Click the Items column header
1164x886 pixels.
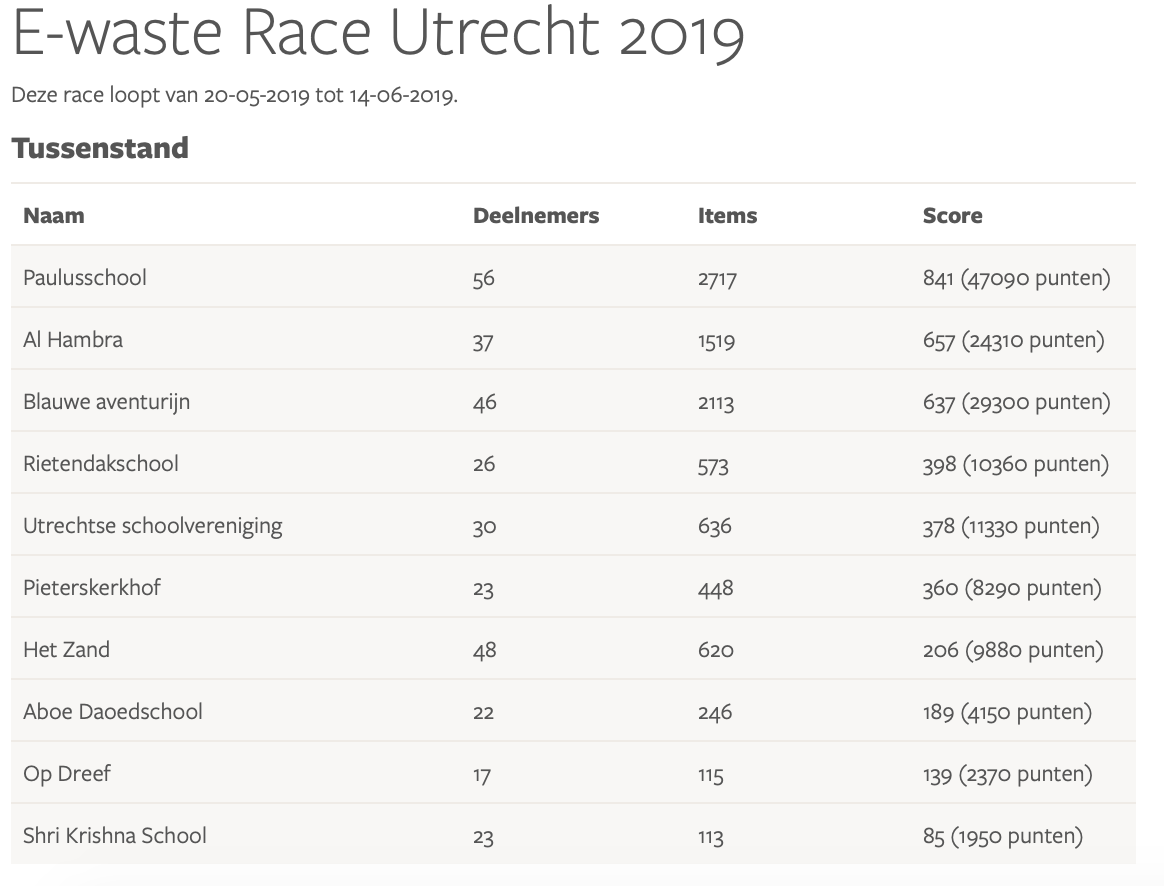[x=727, y=216]
